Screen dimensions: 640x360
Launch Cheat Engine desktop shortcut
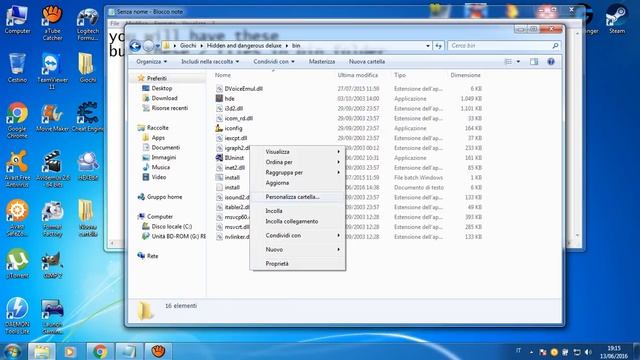click(87, 118)
